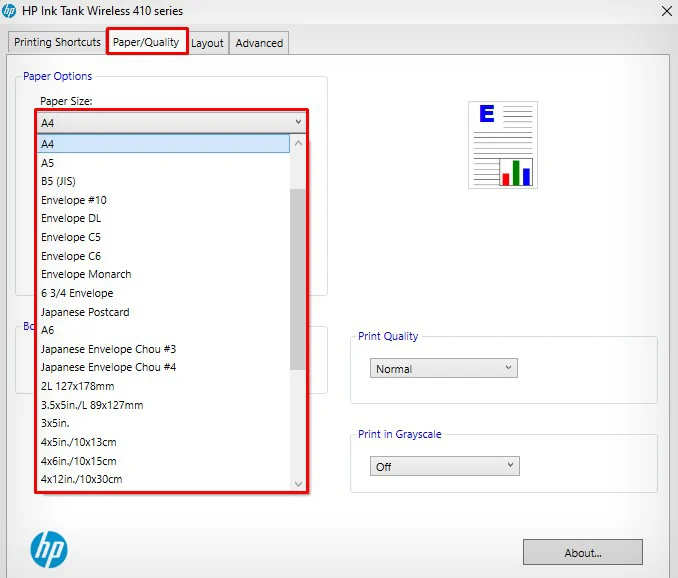Click the scroll down arrow in paper list
Viewport: 678px width, 578px height.
point(298,483)
